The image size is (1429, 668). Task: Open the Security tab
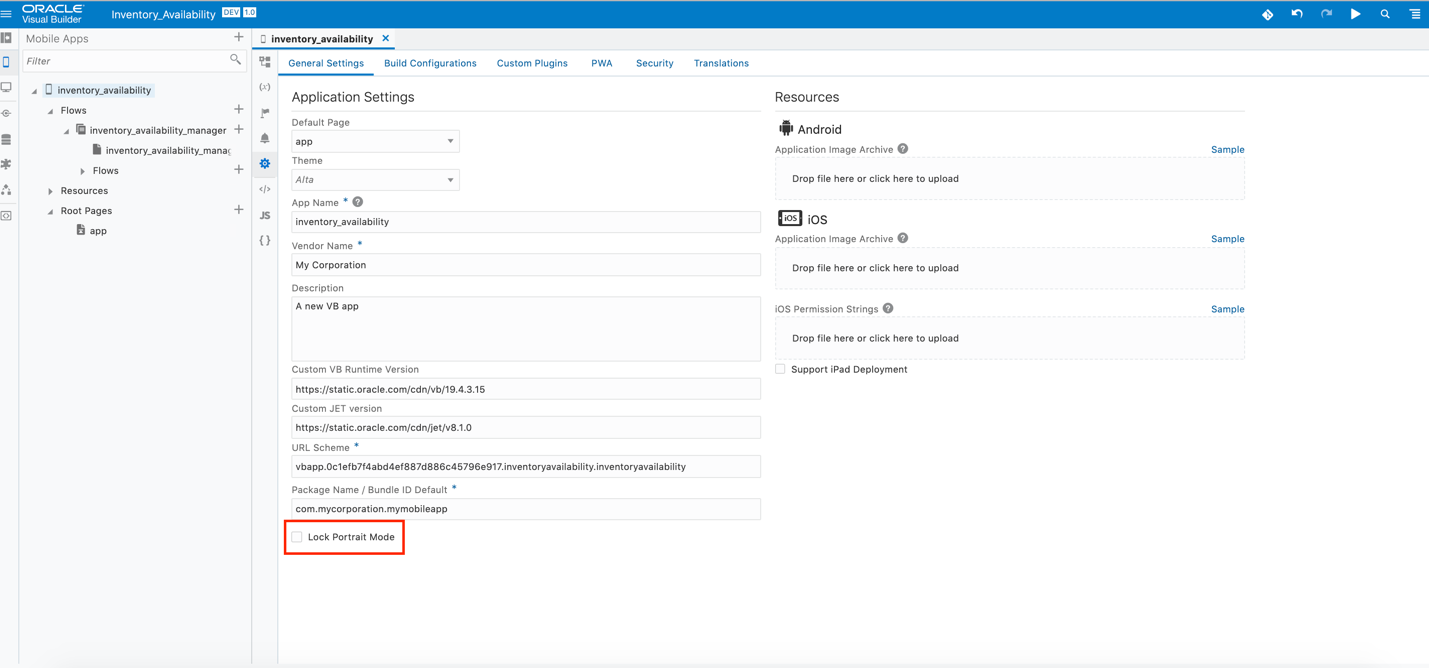pos(655,63)
